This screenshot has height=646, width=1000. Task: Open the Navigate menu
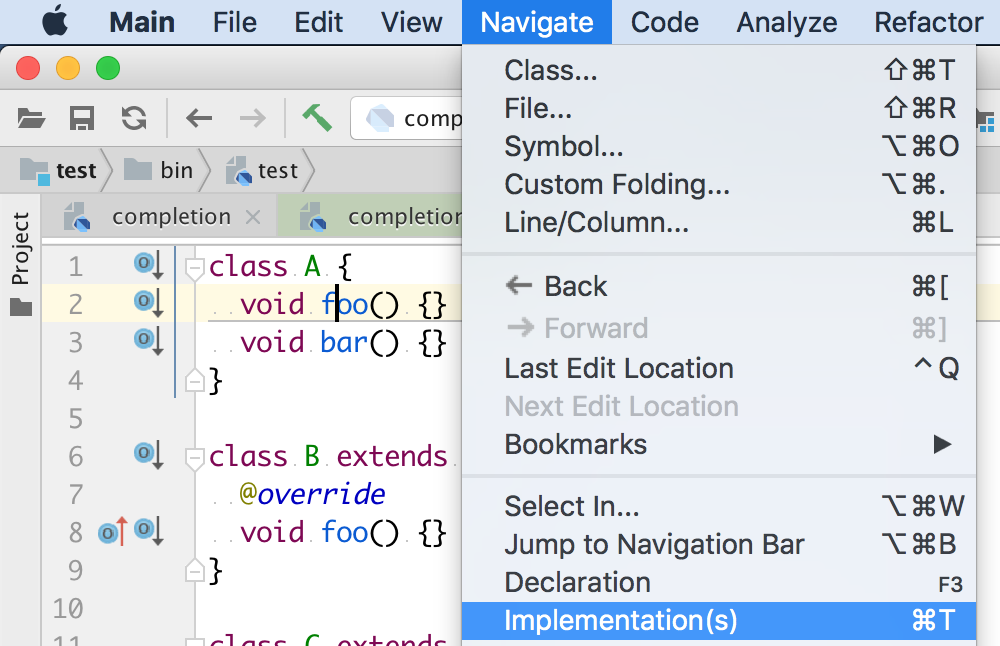(536, 21)
